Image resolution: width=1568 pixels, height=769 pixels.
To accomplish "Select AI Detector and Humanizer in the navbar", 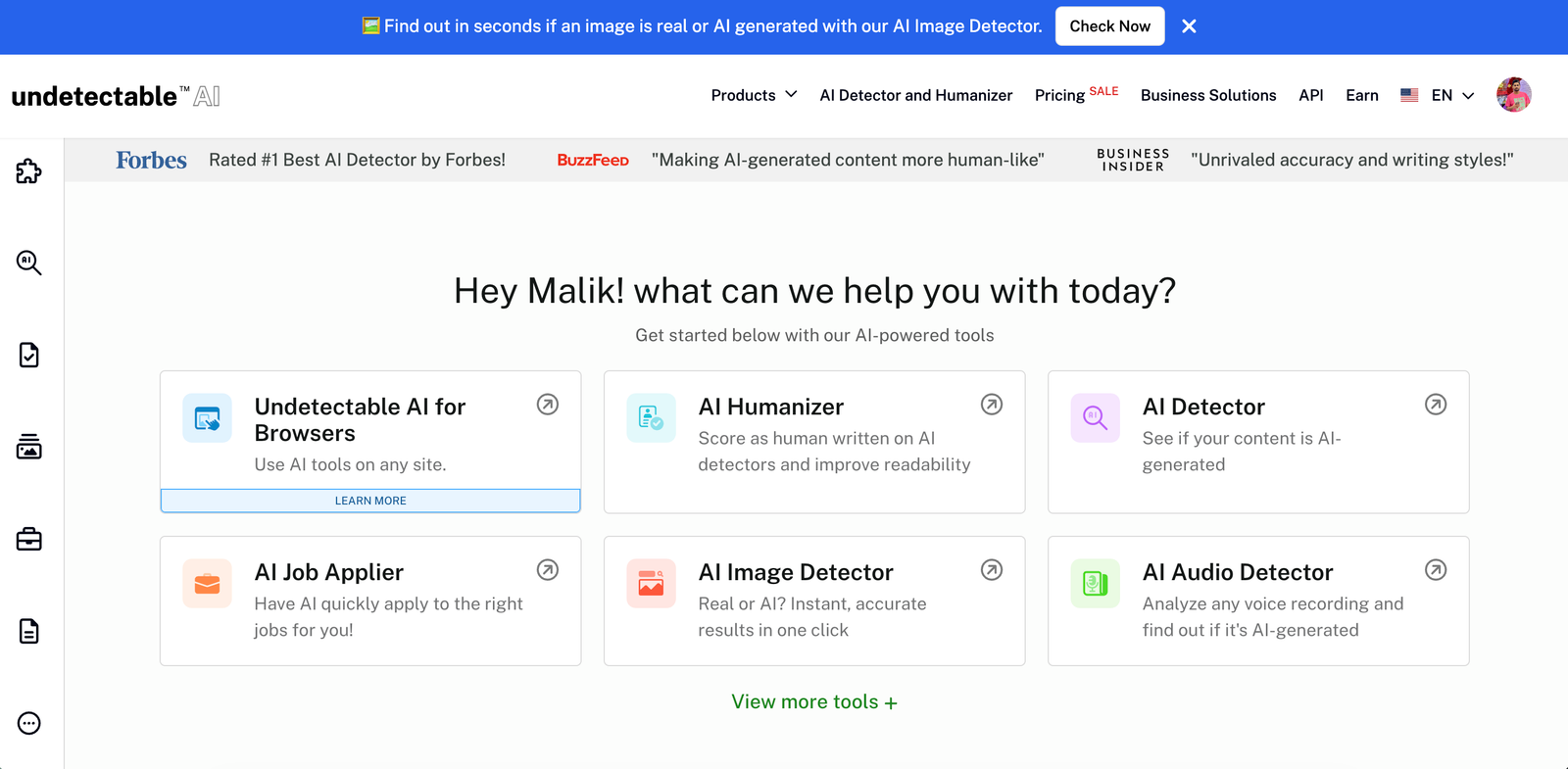I will pos(915,95).
